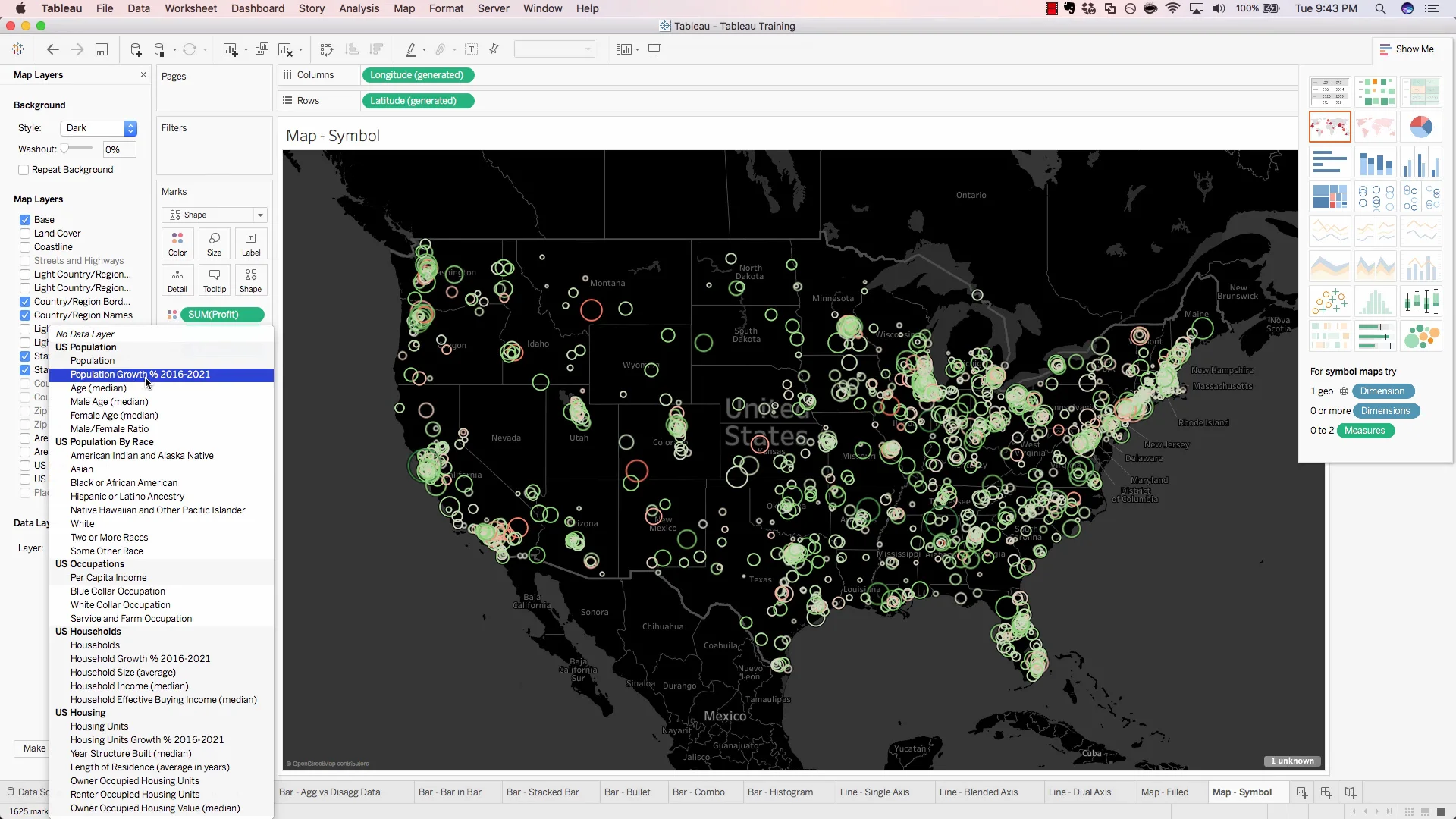Screen dimensions: 1456x819
Task: Open the Tooltip mark card
Action: click(x=215, y=280)
